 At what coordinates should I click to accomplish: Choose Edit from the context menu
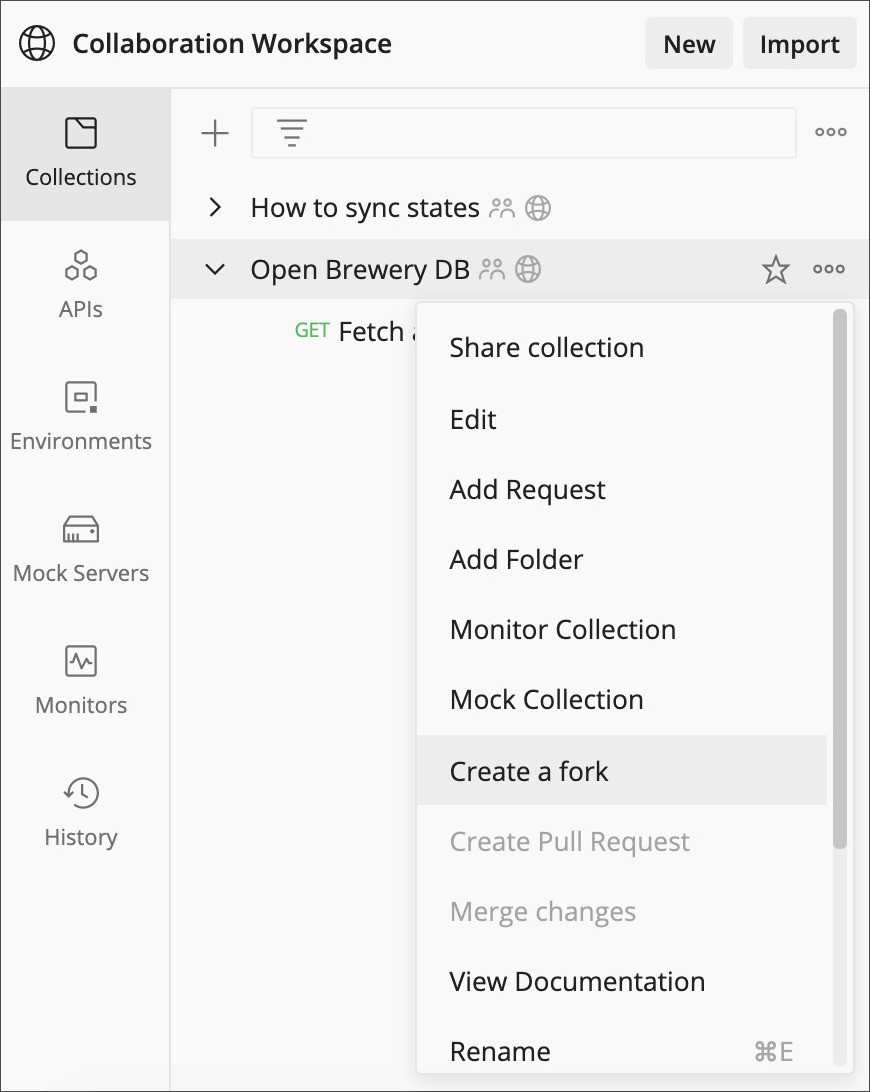[x=621, y=419]
